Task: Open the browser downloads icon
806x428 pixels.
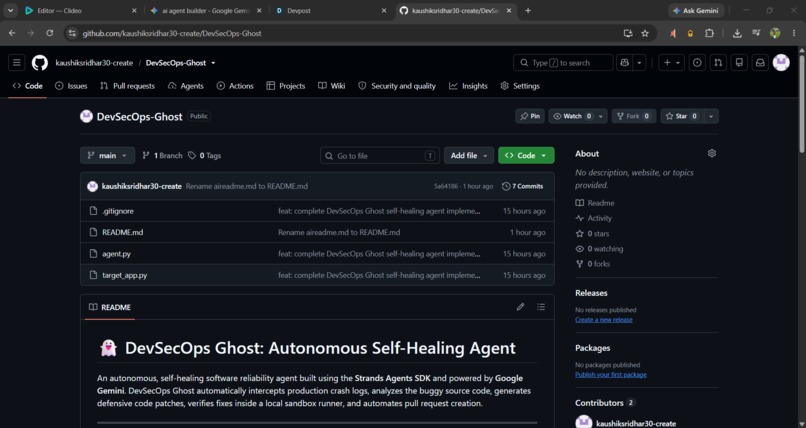Action: [737, 33]
